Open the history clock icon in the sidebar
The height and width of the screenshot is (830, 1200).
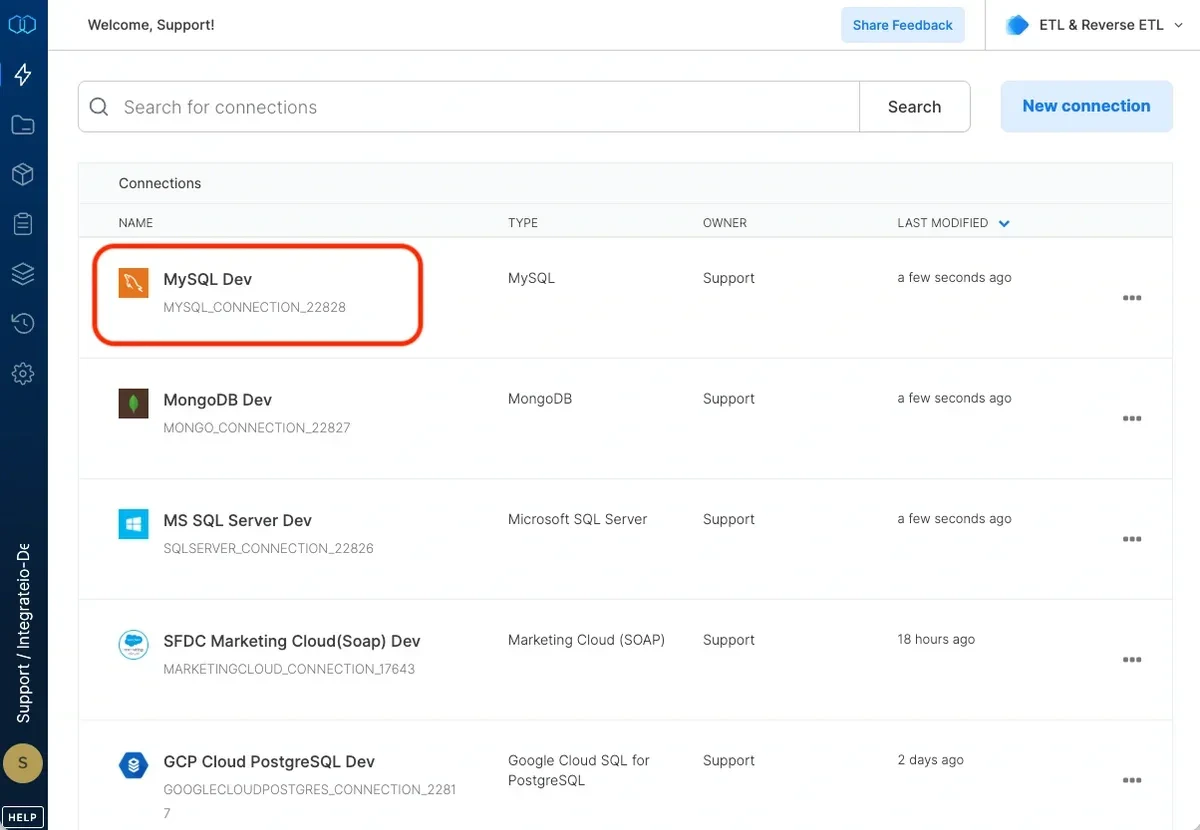click(22, 323)
